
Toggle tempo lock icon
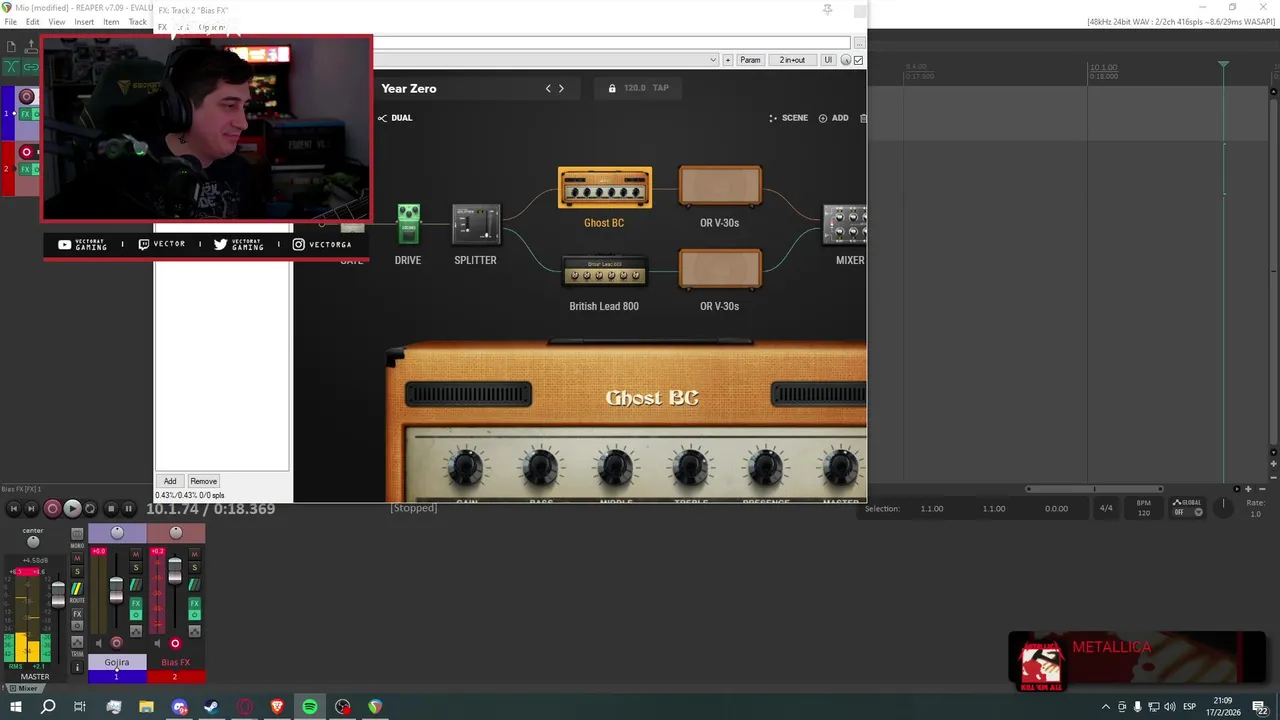612,88
